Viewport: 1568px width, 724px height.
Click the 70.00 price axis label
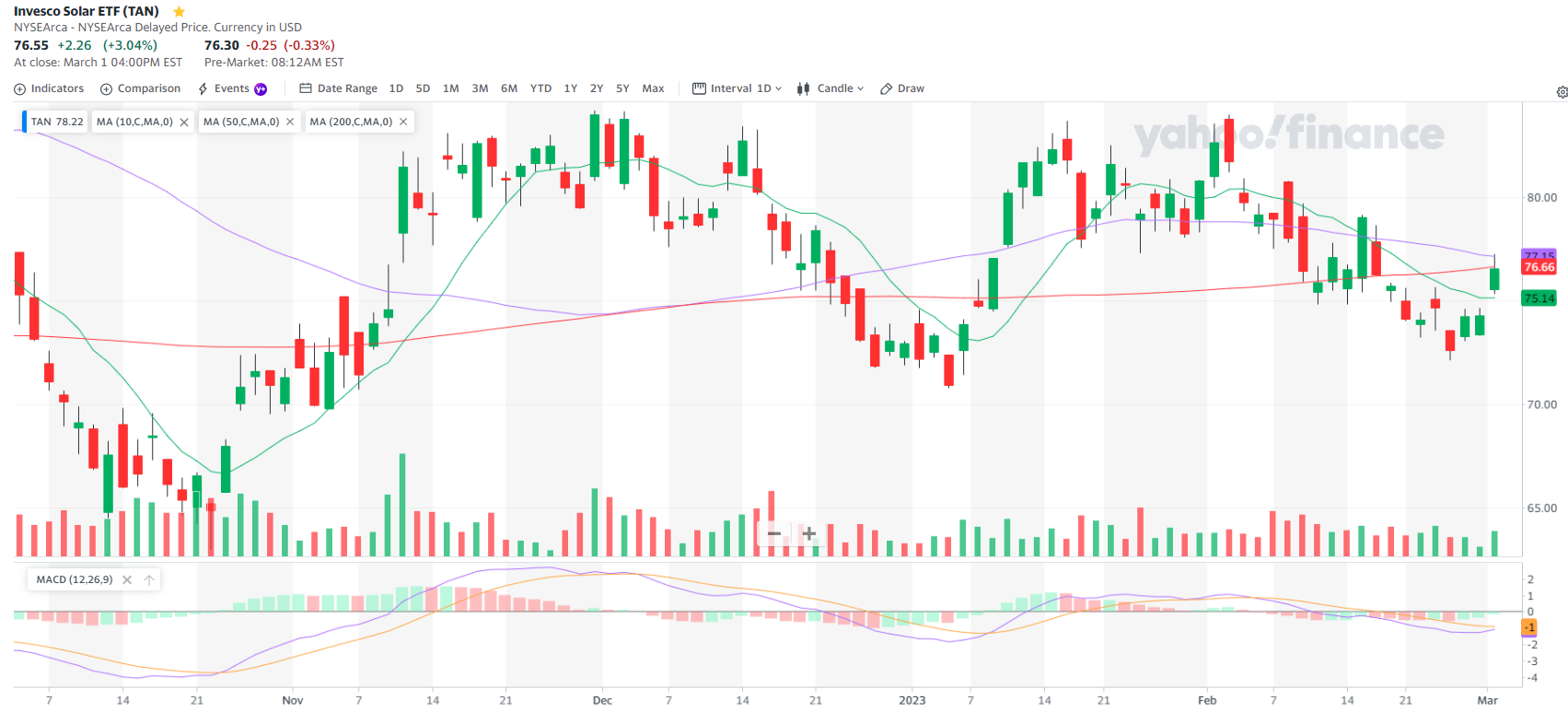(x=1542, y=404)
